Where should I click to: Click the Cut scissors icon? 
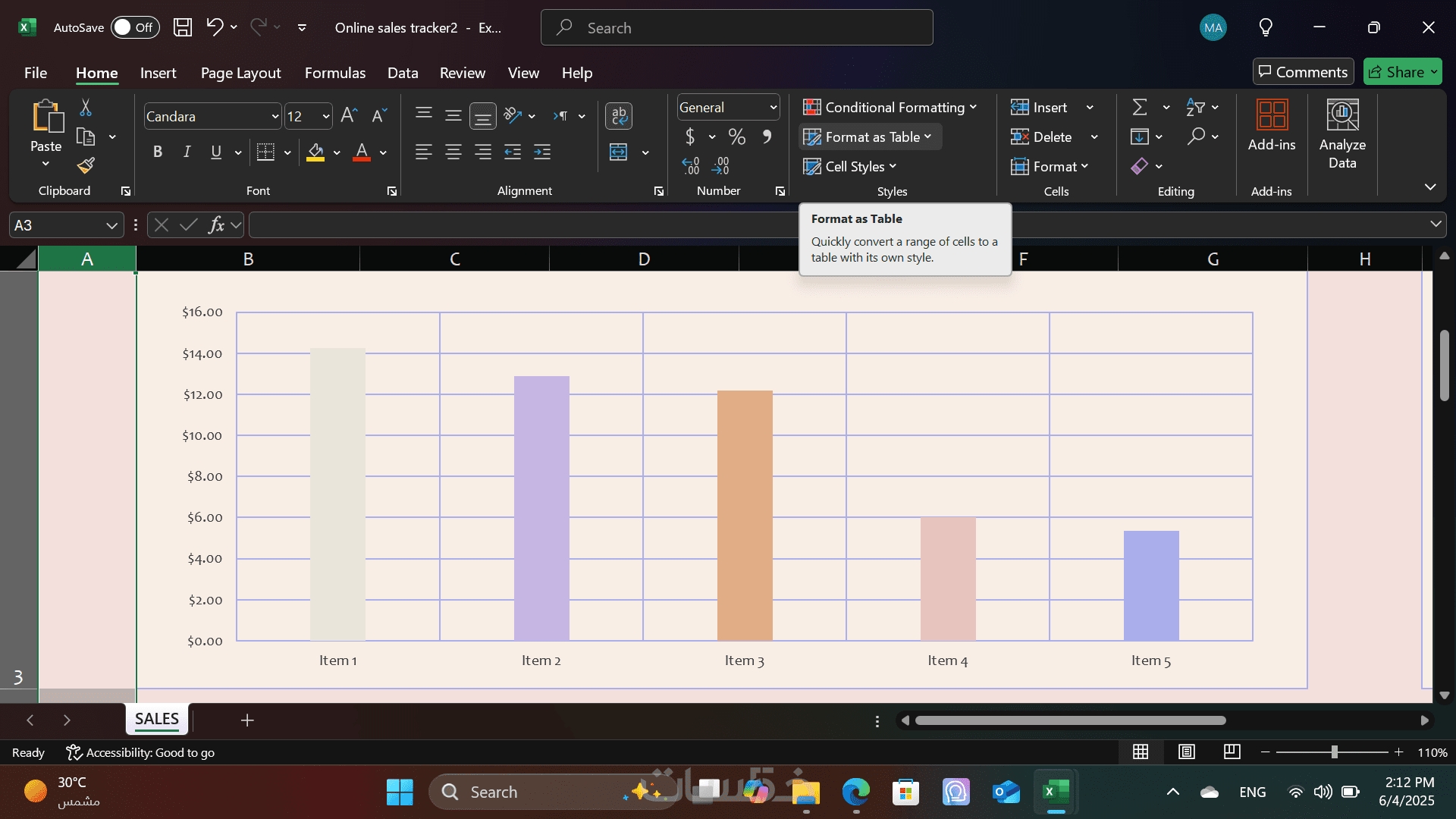(x=86, y=108)
